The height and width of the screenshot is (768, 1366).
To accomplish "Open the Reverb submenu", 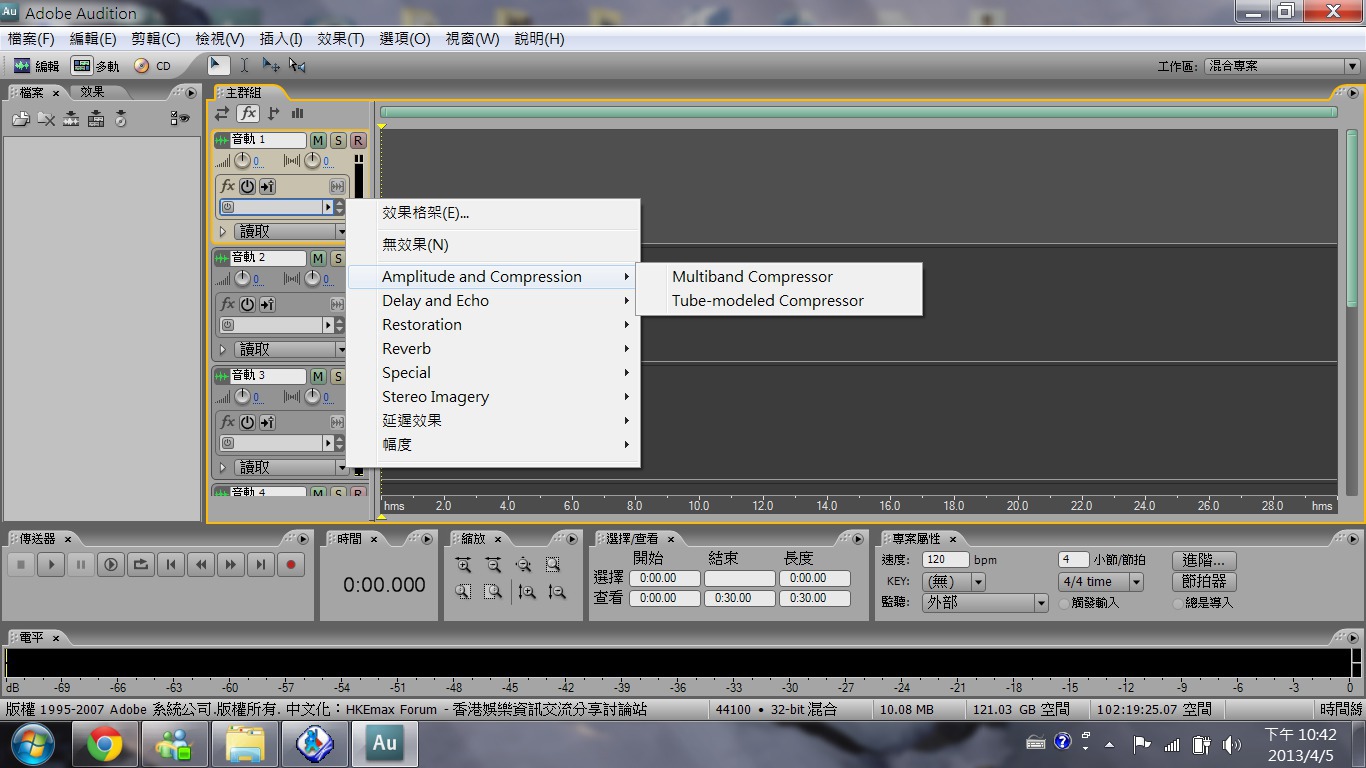I will (x=494, y=348).
